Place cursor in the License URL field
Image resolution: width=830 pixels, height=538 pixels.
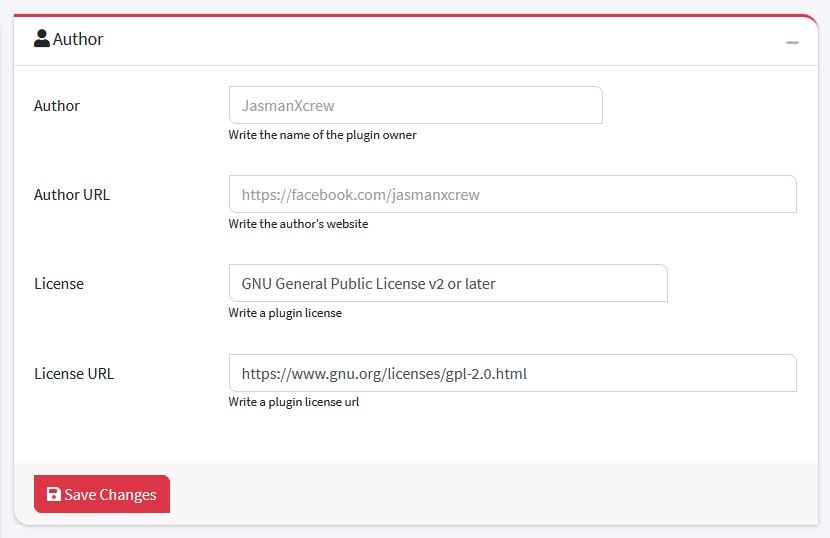point(512,373)
